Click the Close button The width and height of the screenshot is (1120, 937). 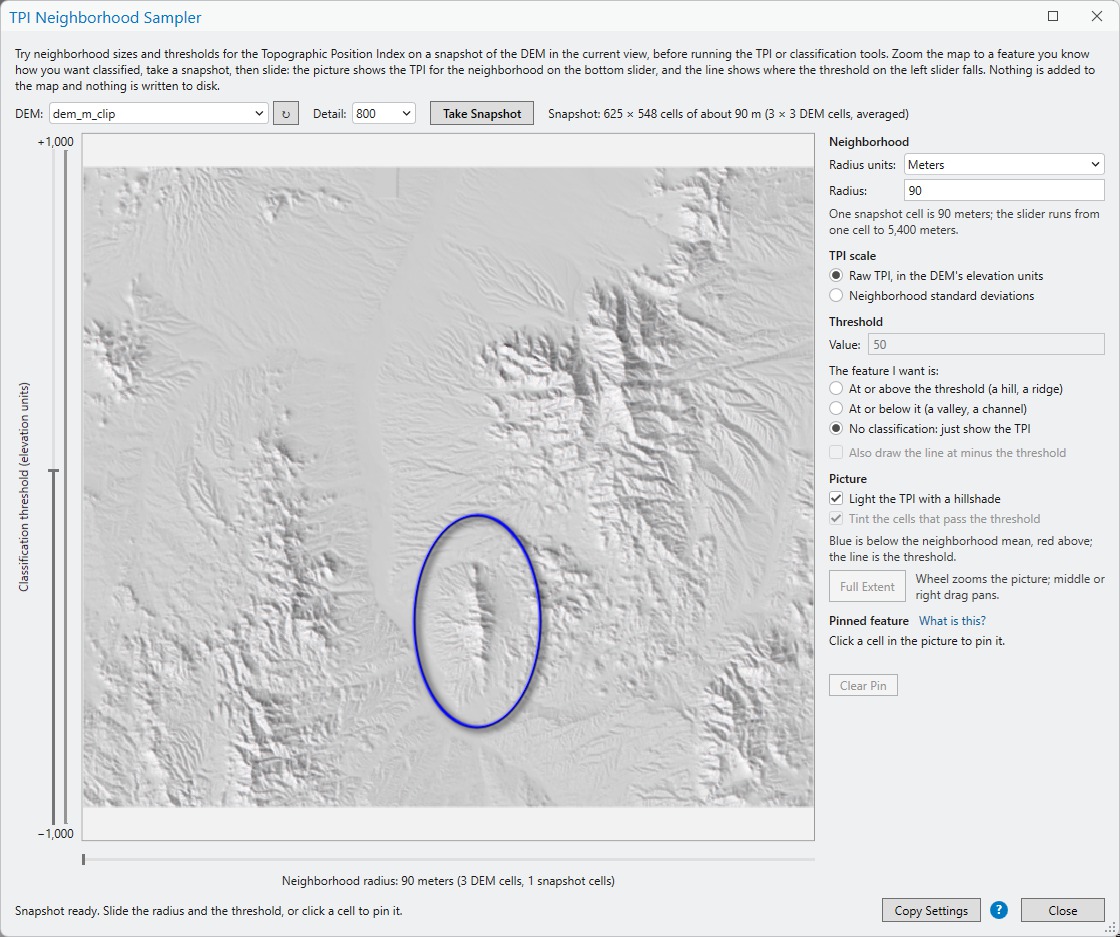[1062, 911]
